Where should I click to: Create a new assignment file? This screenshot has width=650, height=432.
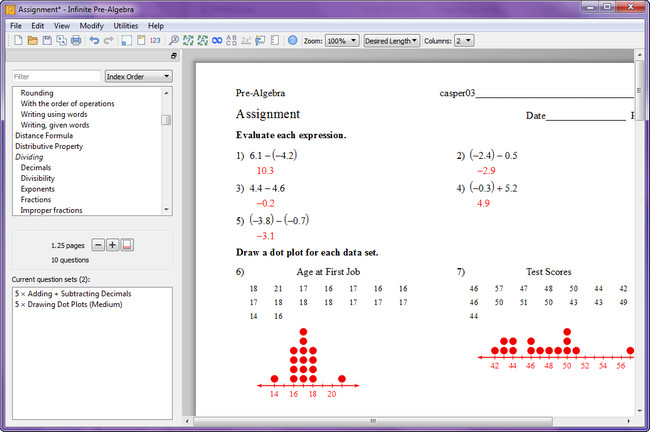pyautogui.click(x=18, y=40)
